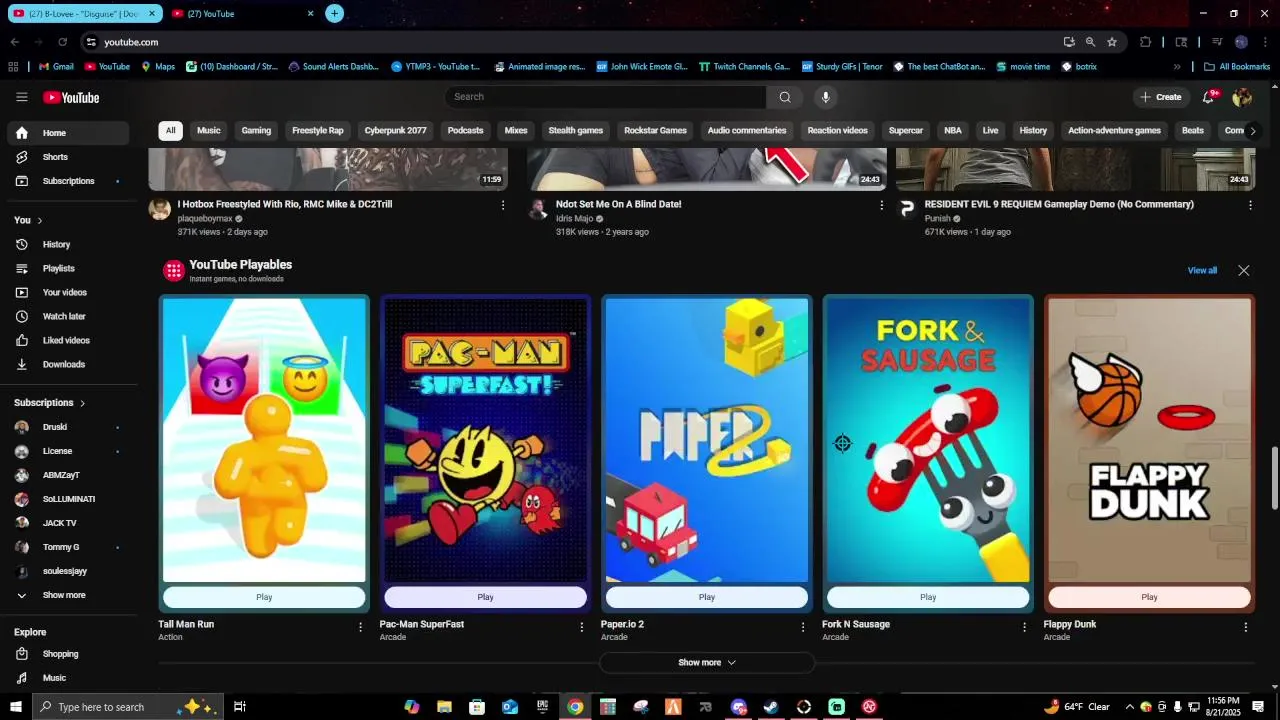Dismiss the YouTube Playables shelf
Viewport: 1280px width, 720px height.
[x=1244, y=271]
